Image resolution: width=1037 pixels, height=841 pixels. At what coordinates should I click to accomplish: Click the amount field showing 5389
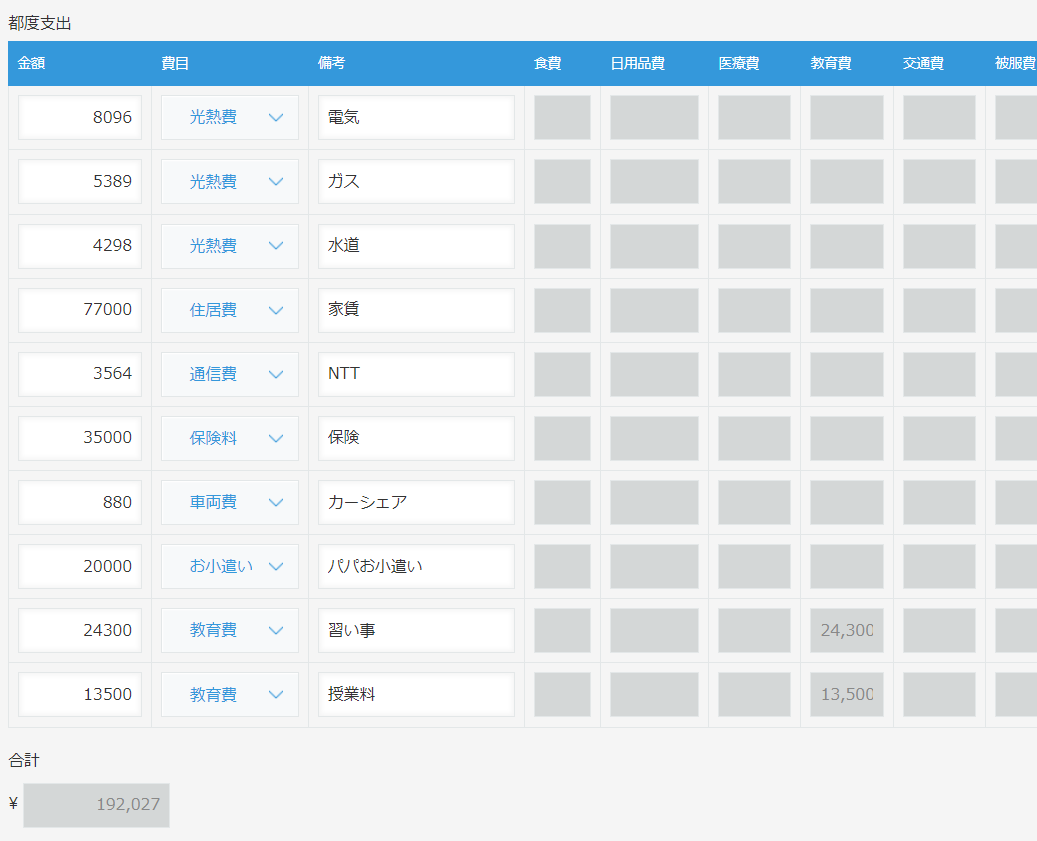tap(80, 181)
